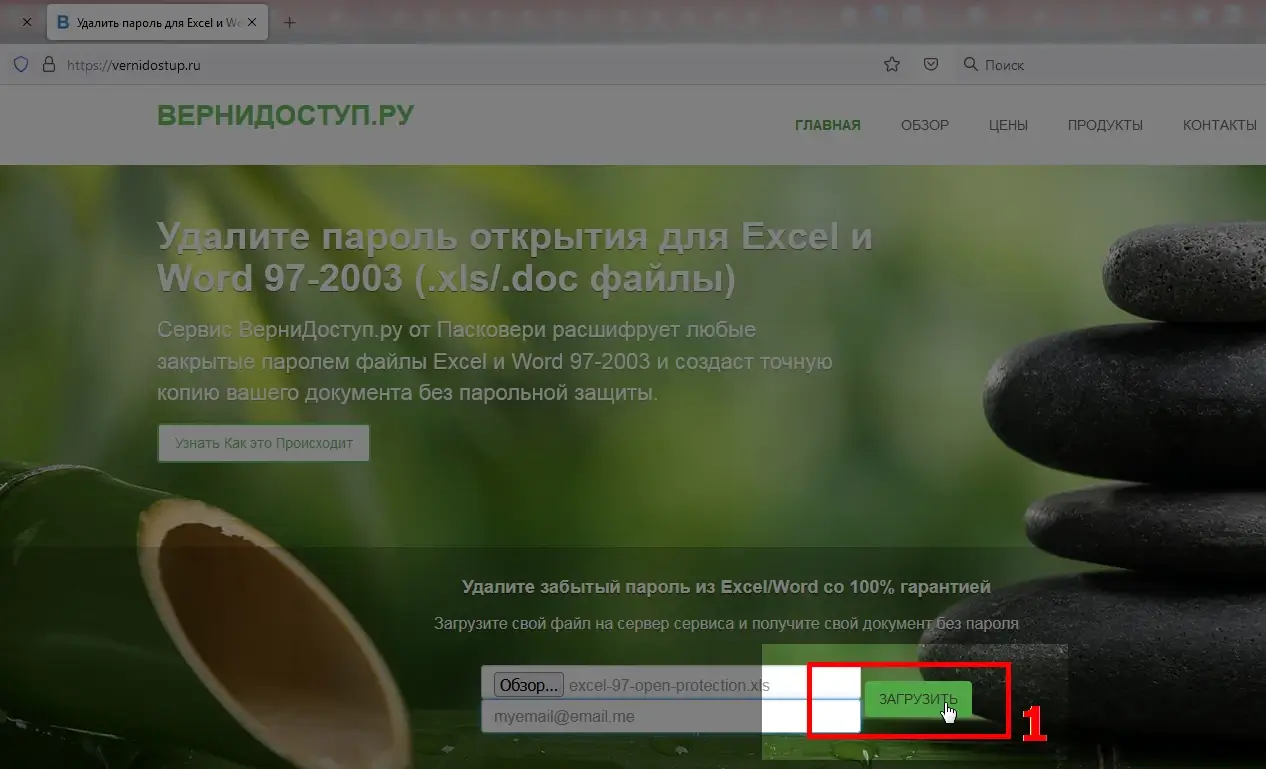Close the leftmost partially visible tab

click(x=27, y=22)
